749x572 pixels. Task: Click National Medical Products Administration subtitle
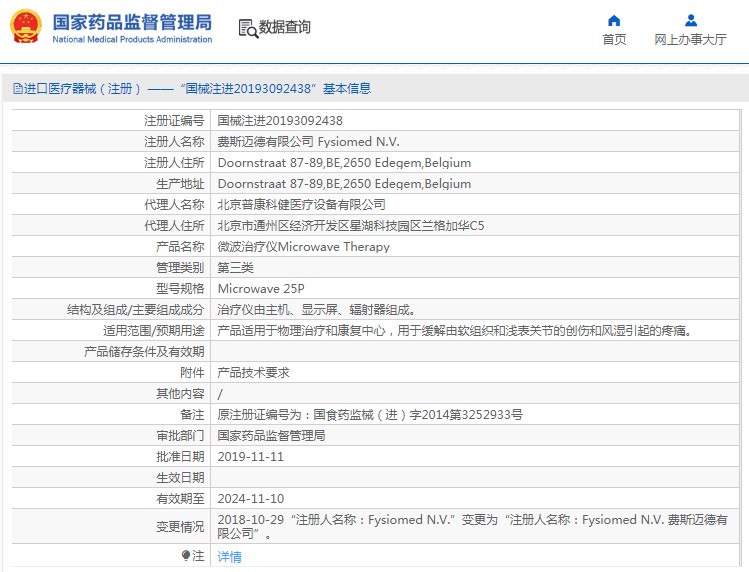tap(132, 40)
